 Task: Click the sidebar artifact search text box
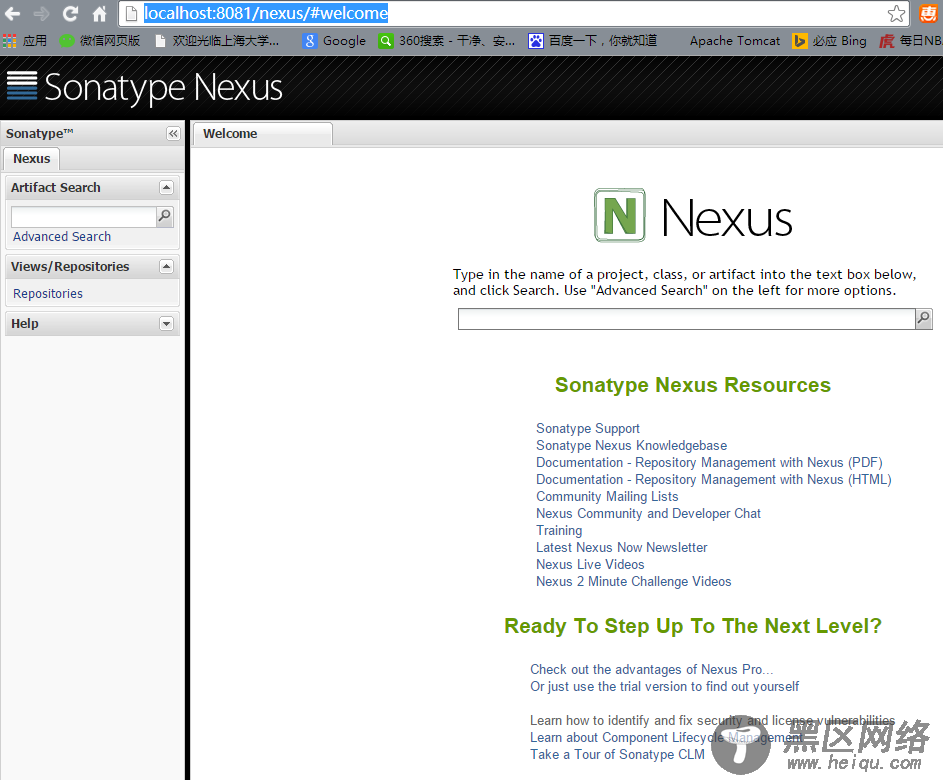(x=84, y=216)
